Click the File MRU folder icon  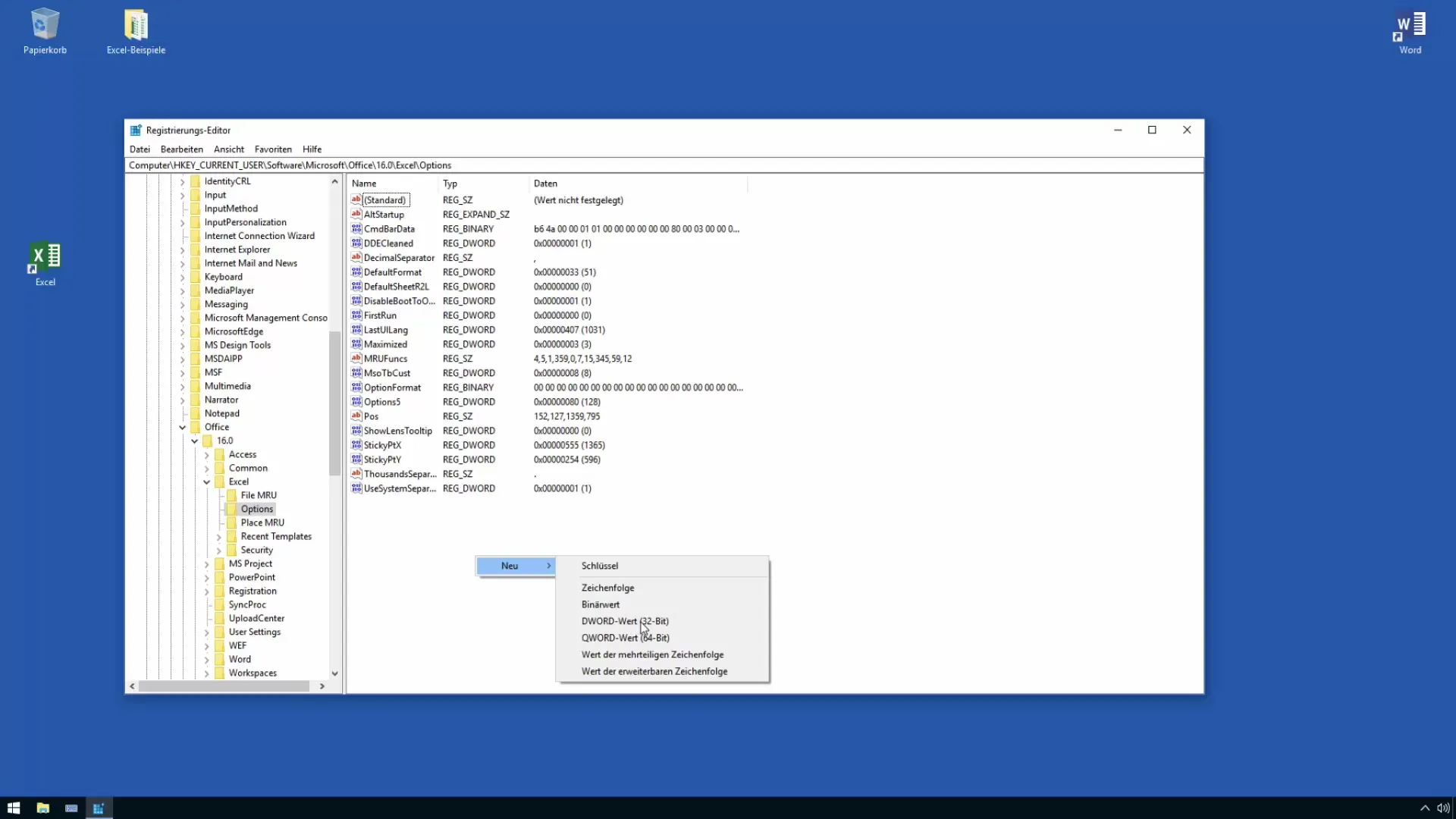232,495
